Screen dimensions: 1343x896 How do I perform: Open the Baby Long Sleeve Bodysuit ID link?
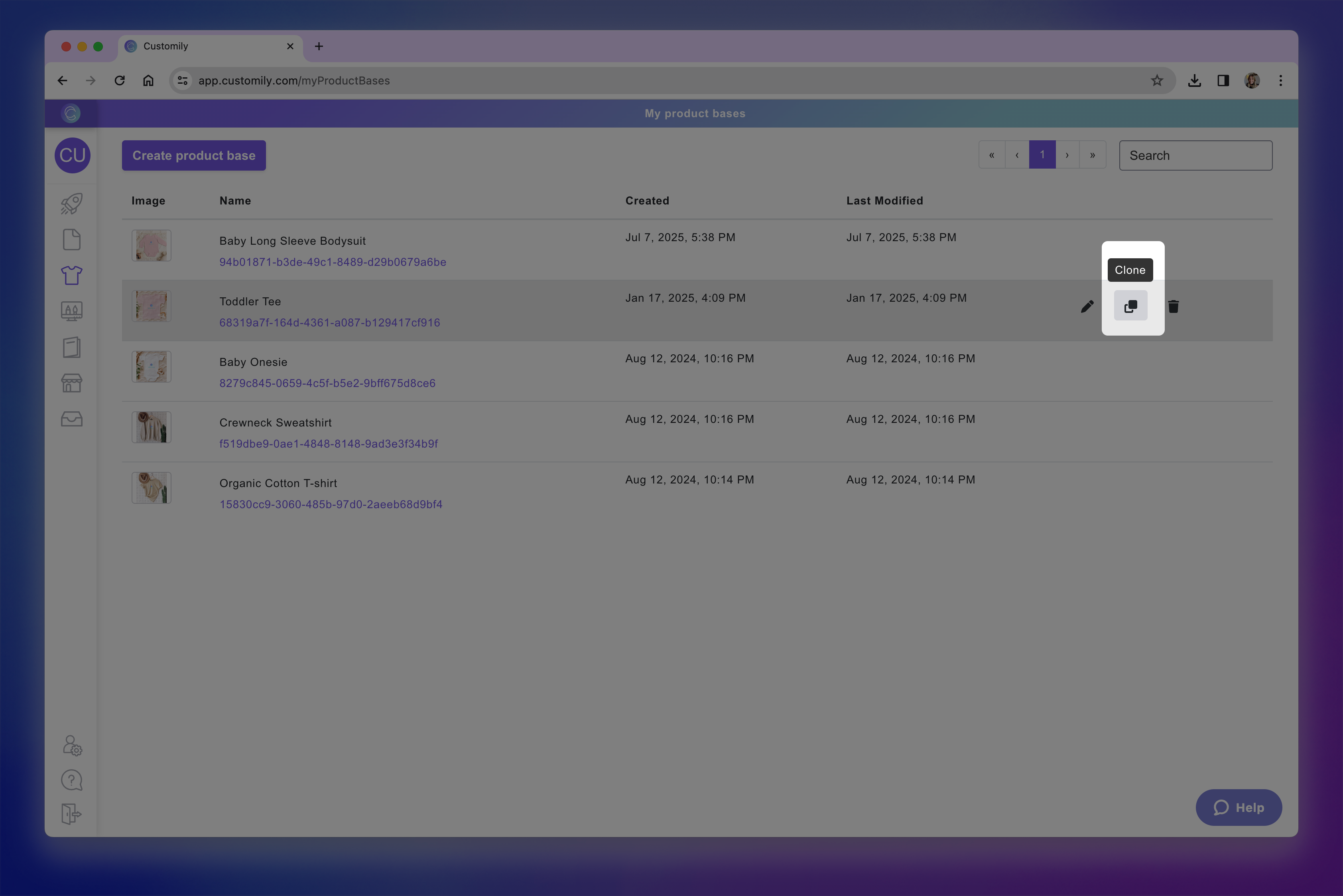point(333,262)
